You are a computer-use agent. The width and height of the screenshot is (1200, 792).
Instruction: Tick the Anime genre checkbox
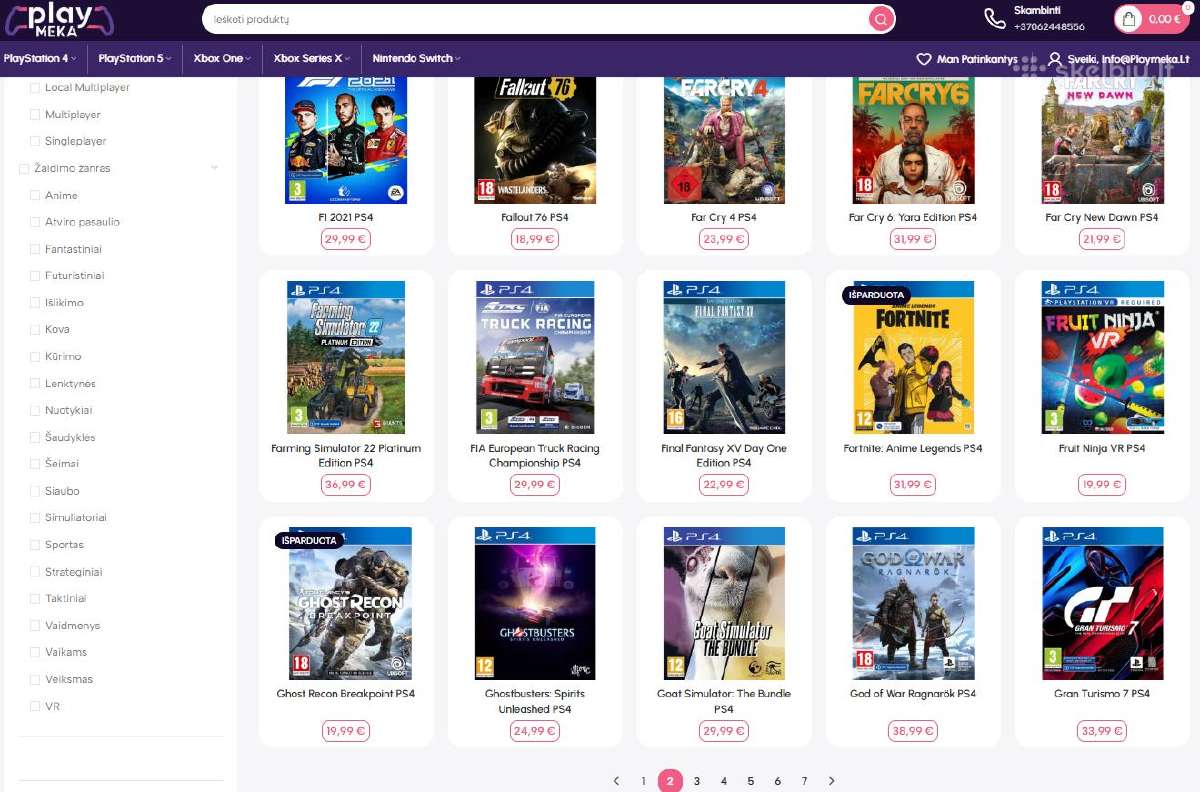pos(36,196)
